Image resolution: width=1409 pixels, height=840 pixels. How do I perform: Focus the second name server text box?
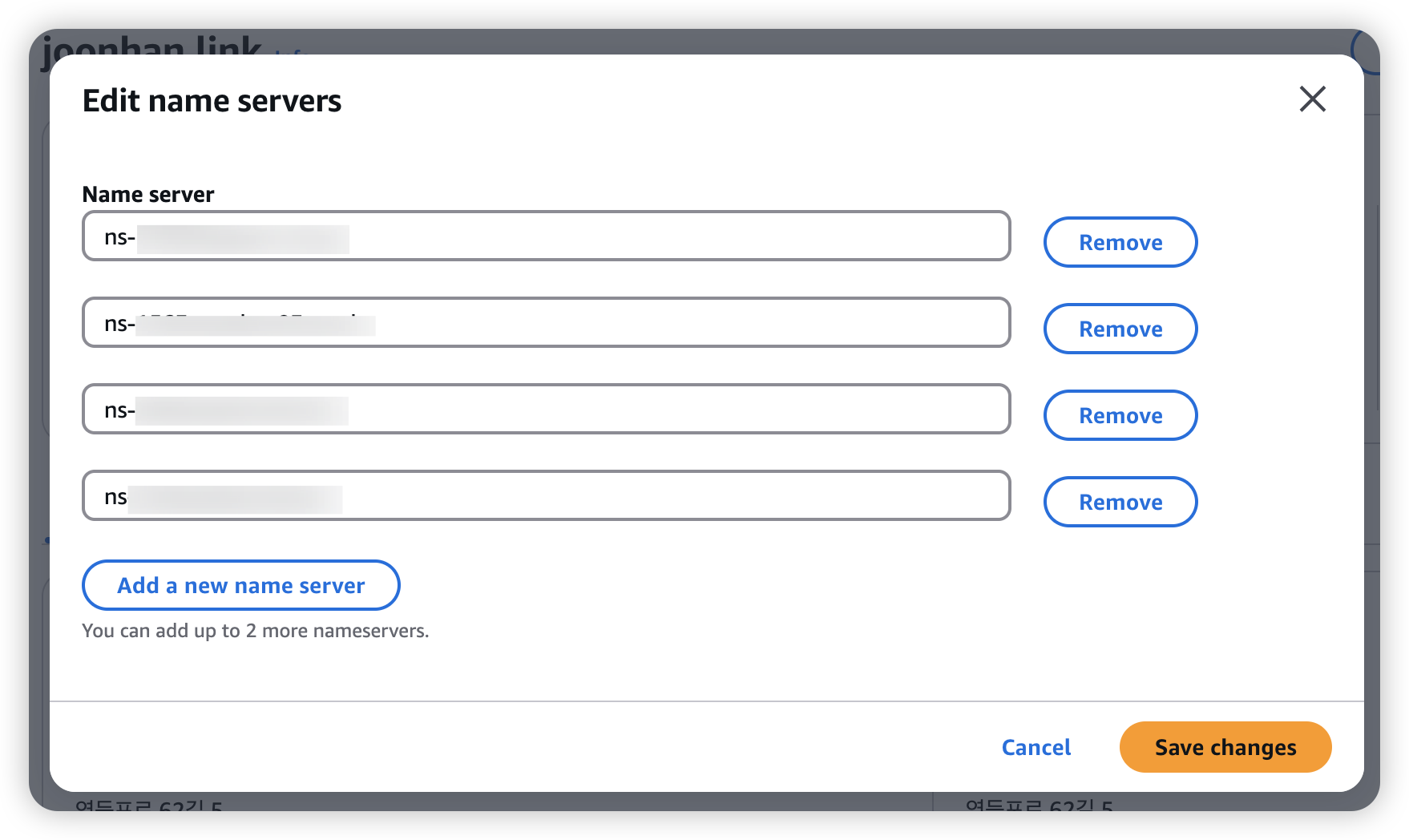[545, 323]
